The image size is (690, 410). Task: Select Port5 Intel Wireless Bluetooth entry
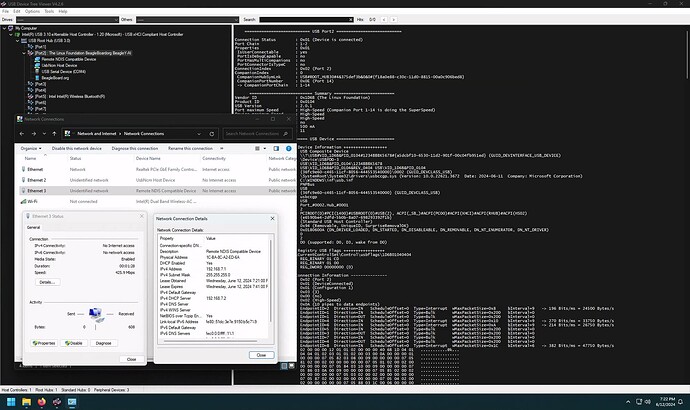click(x=70, y=96)
